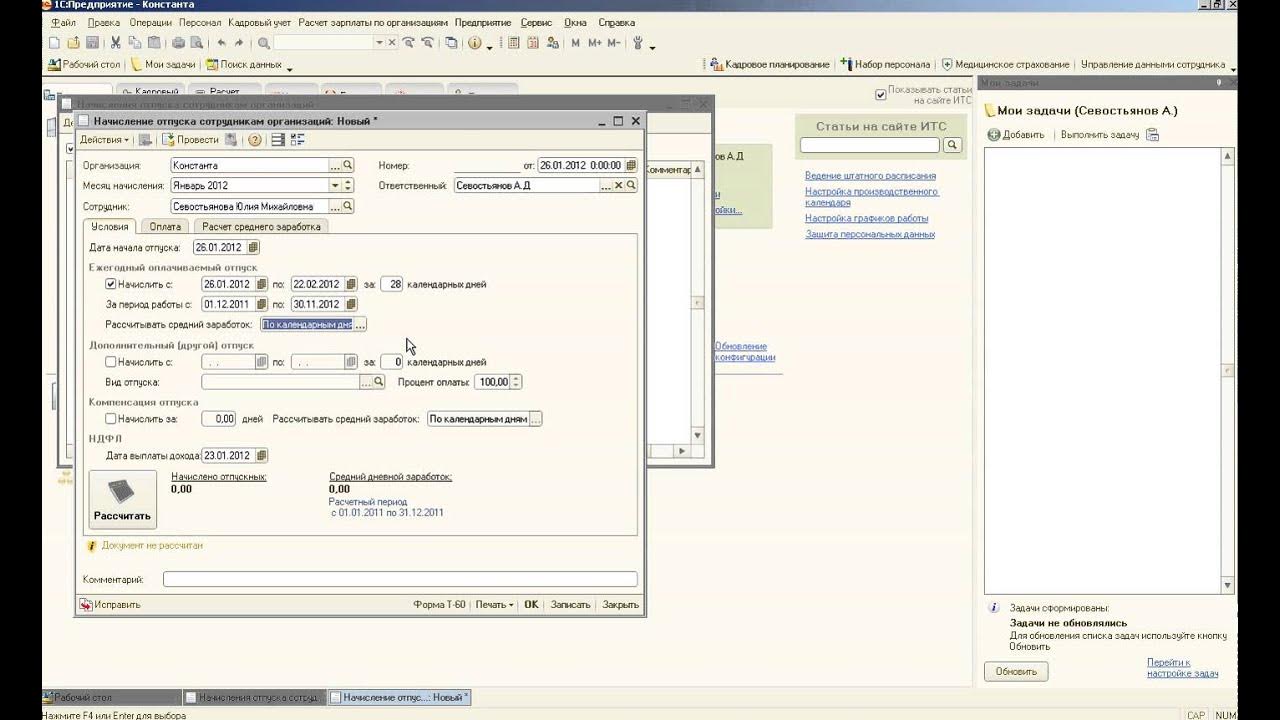Viewport: 1280px width, 720px height.
Task: Click the Redo arrow icon
Action: coord(239,43)
